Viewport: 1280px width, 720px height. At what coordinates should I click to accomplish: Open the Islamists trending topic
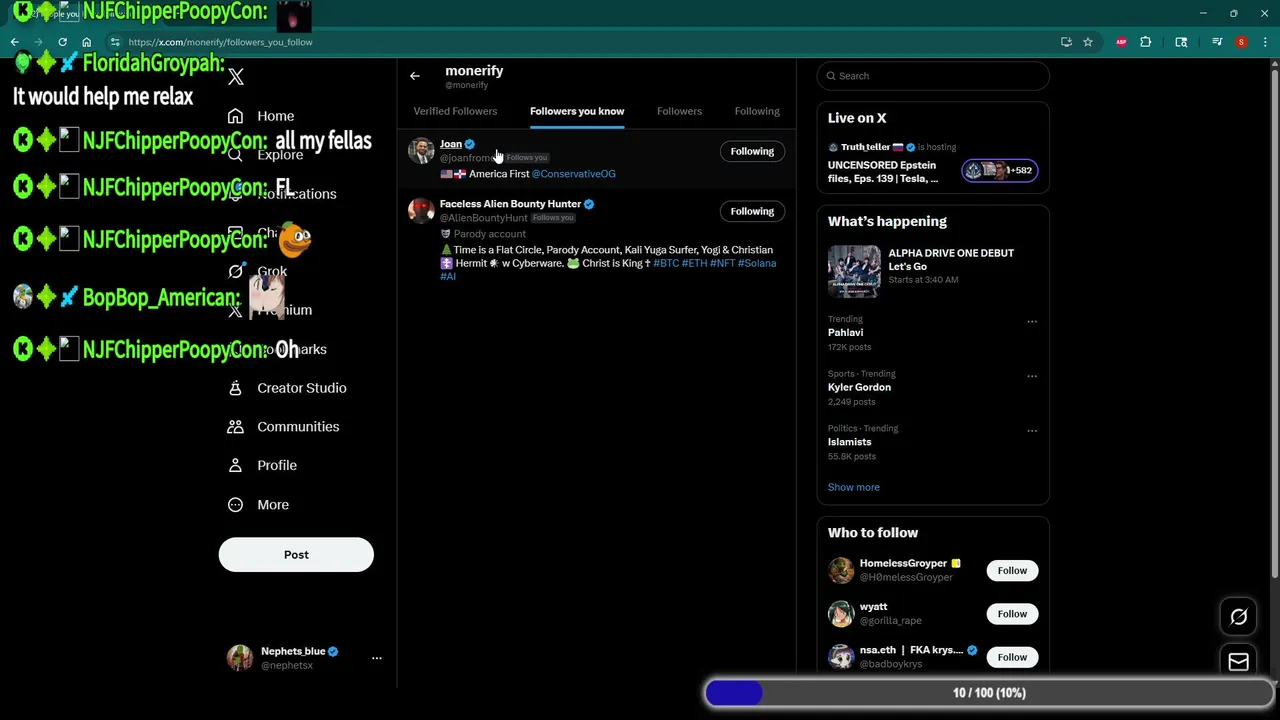pyautogui.click(x=849, y=442)
